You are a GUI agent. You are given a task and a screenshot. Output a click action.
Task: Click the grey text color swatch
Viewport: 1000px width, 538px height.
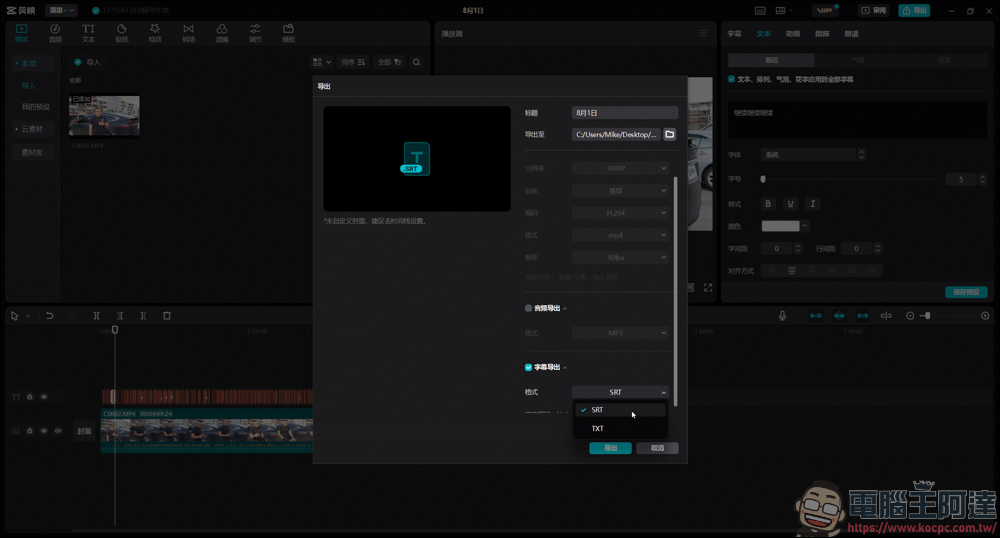click(780, 226)
